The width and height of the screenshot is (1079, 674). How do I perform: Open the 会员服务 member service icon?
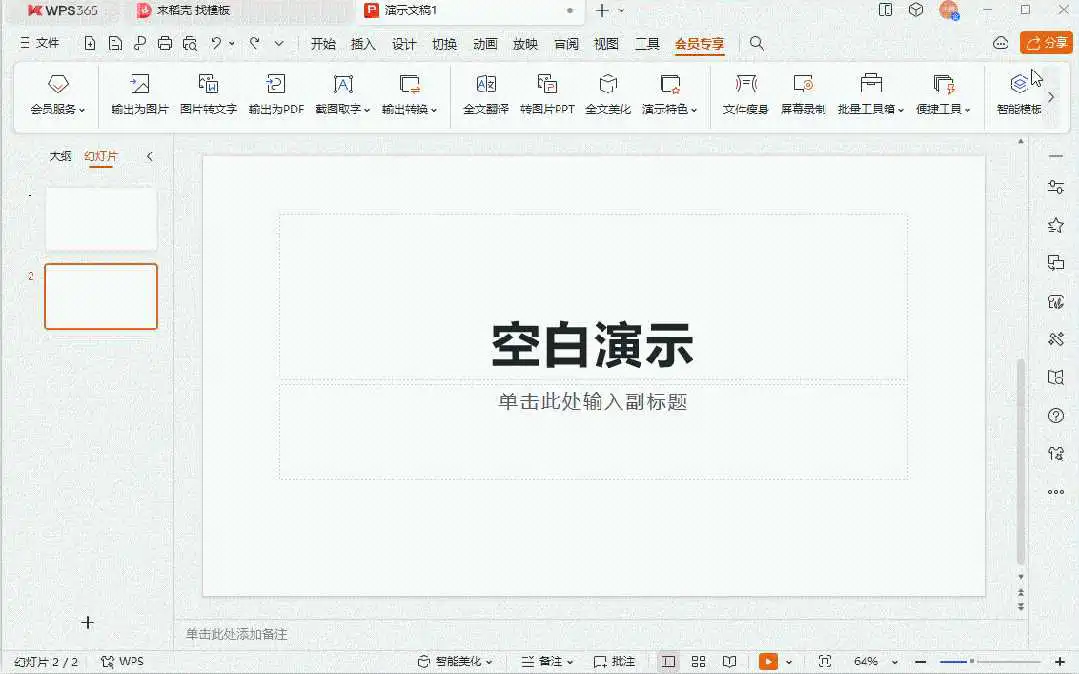click(x=58, y=94)
